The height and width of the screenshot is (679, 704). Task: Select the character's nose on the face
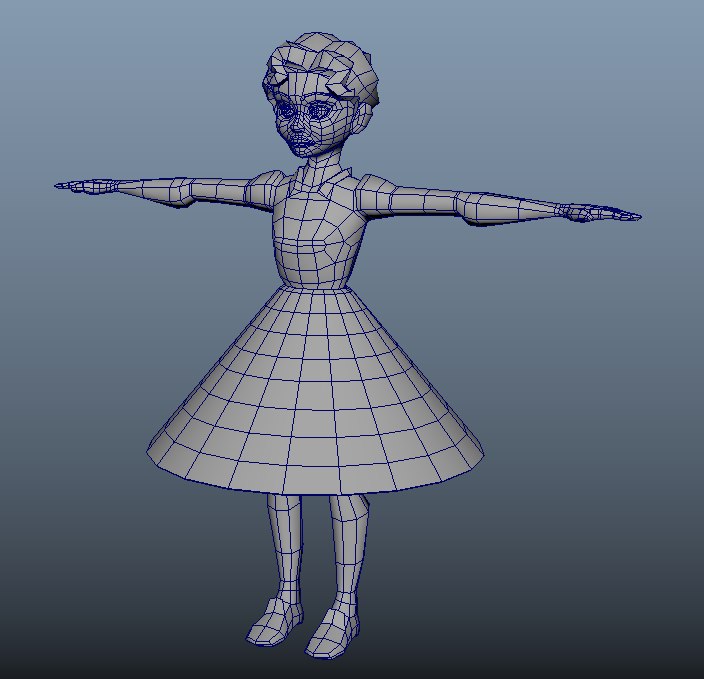(301, 129)
